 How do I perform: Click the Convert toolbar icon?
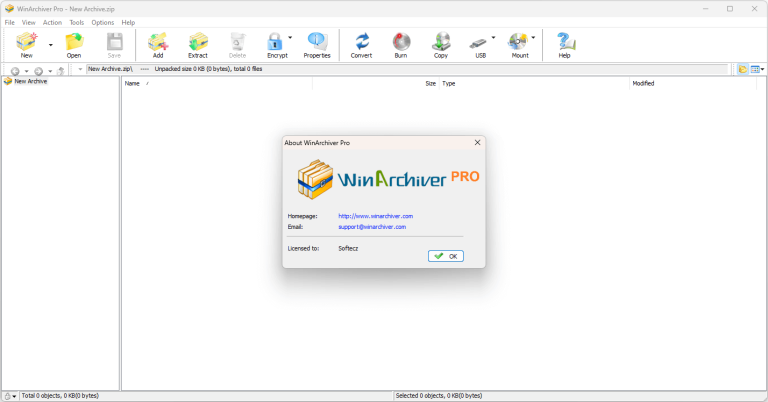click(x=361, y=44)
